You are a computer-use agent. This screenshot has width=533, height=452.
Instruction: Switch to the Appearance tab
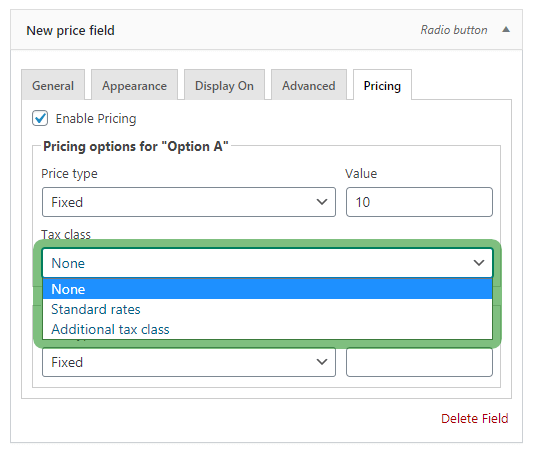(134, 85)
